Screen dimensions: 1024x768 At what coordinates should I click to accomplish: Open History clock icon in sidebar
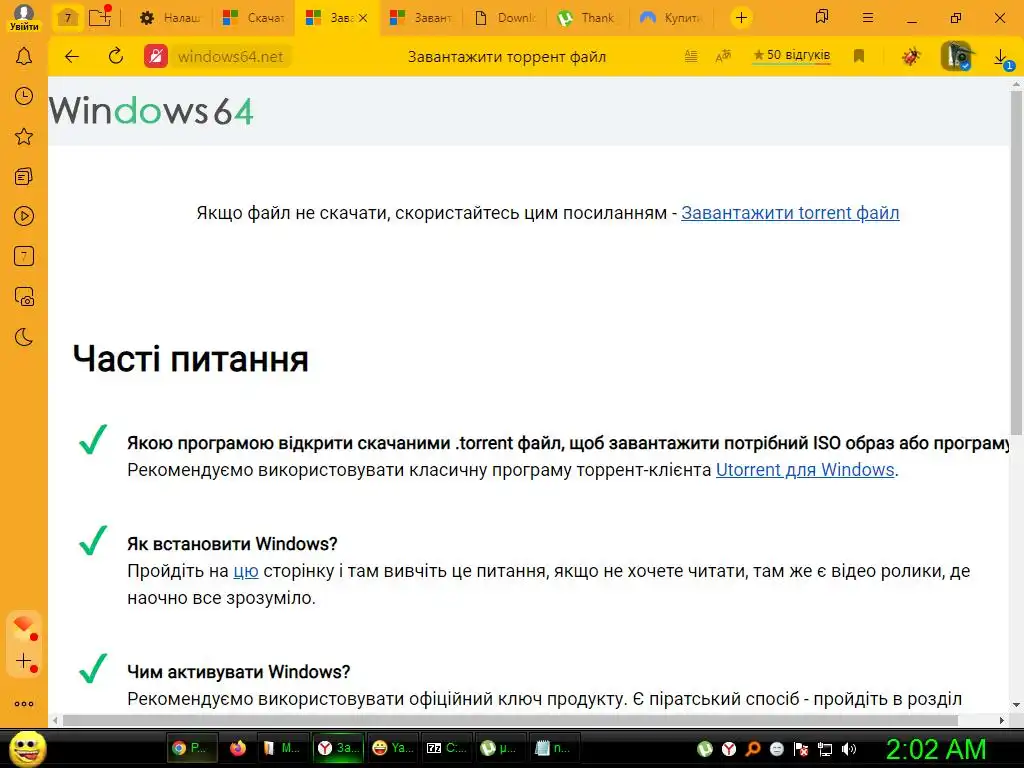24,96
